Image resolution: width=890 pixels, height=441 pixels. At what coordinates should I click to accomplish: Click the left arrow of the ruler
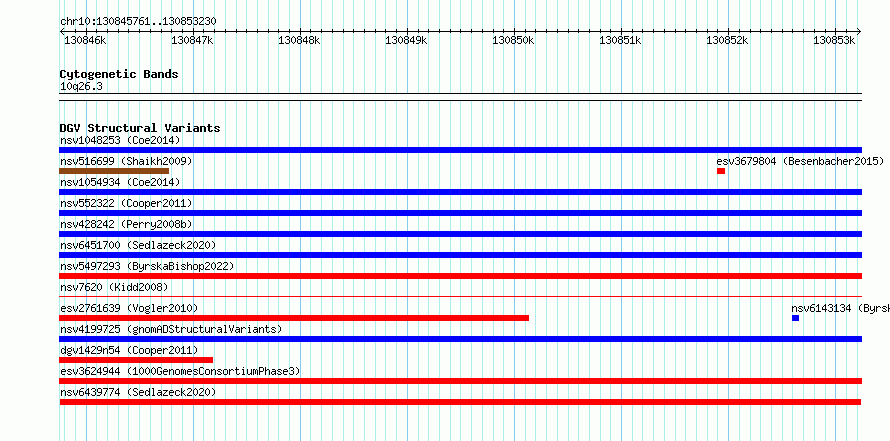click(62, 31)
